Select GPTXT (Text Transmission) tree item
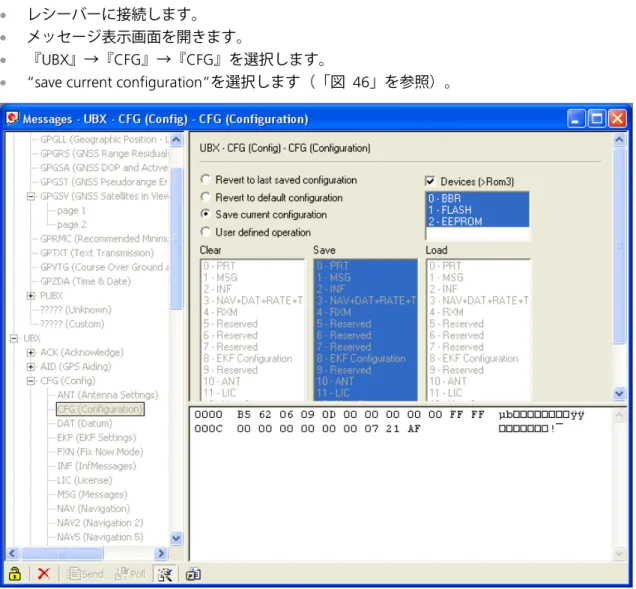636x589 pixels. (x=97, y=253)
